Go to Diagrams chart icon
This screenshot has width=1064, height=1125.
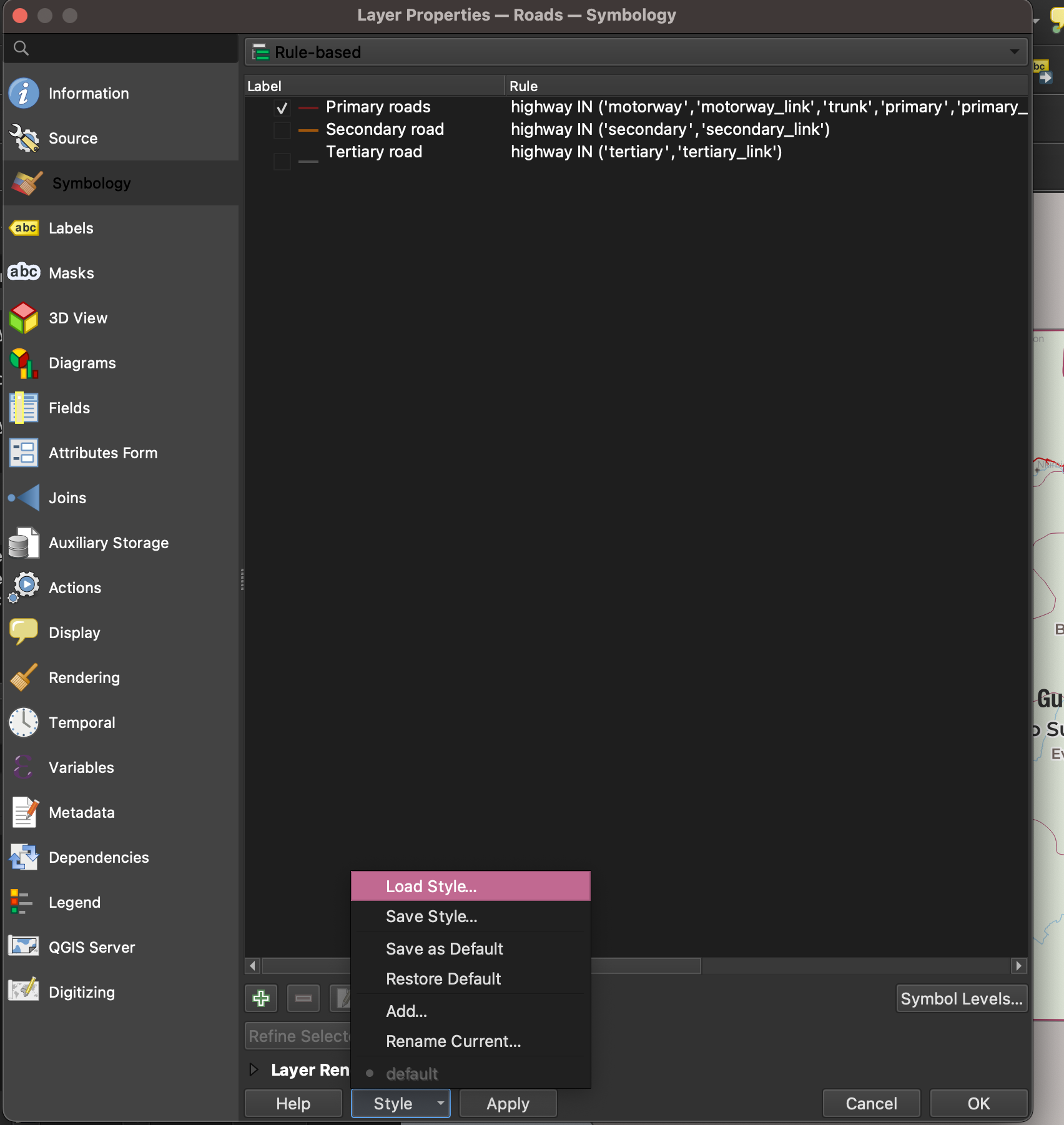24,363
